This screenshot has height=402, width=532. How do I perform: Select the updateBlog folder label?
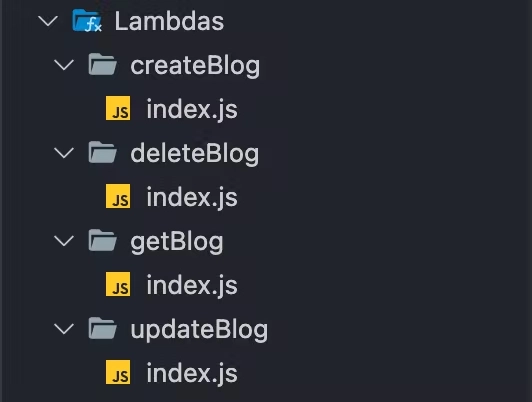tap(199, 330)
